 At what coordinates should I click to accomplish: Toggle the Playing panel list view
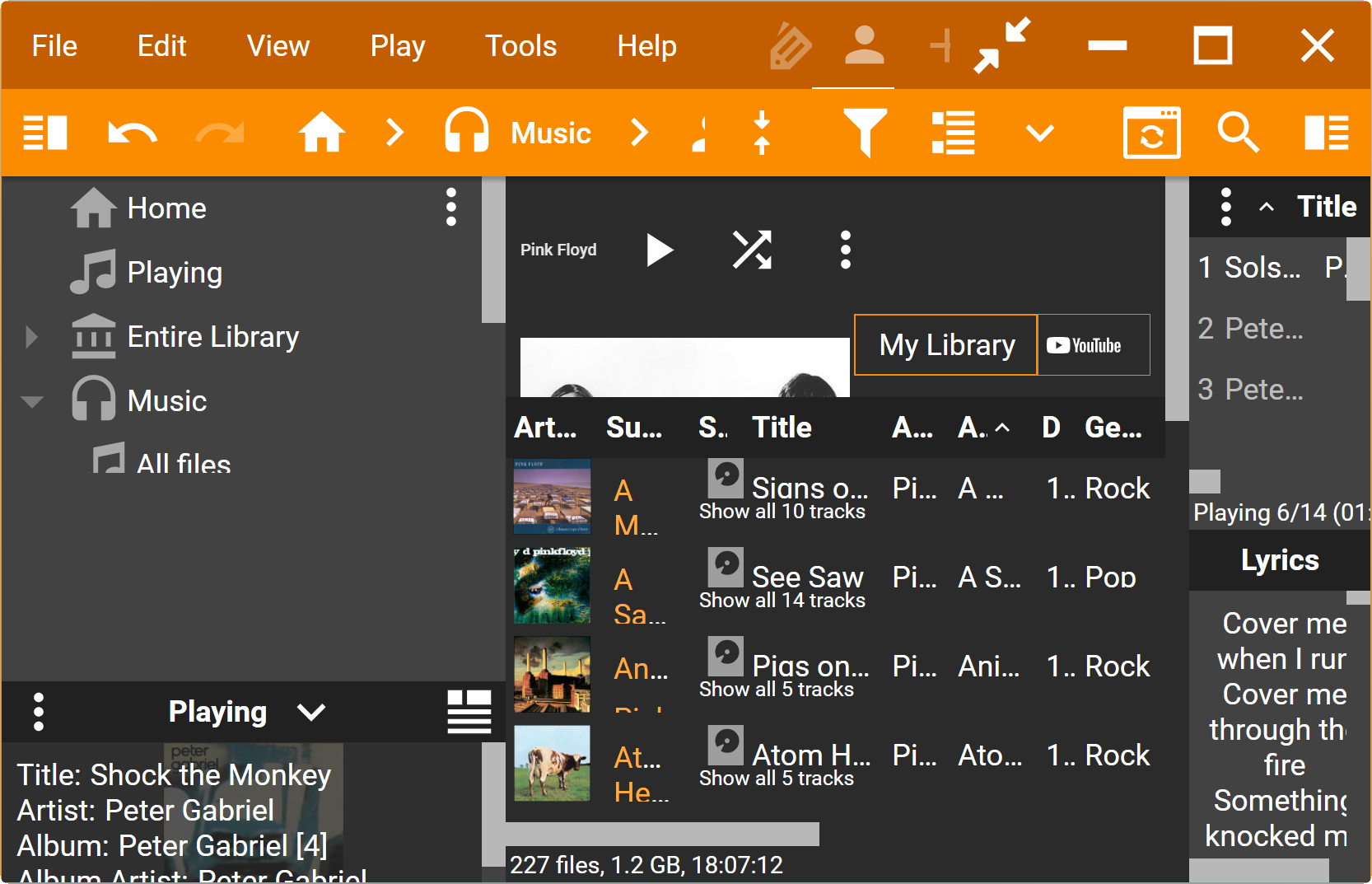469,711
